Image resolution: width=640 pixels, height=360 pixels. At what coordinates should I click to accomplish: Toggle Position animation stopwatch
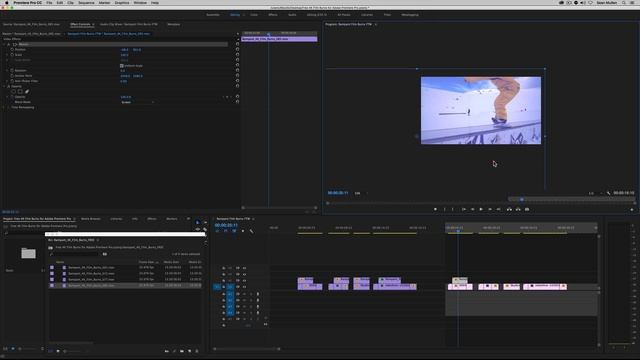tap(12, 49)
